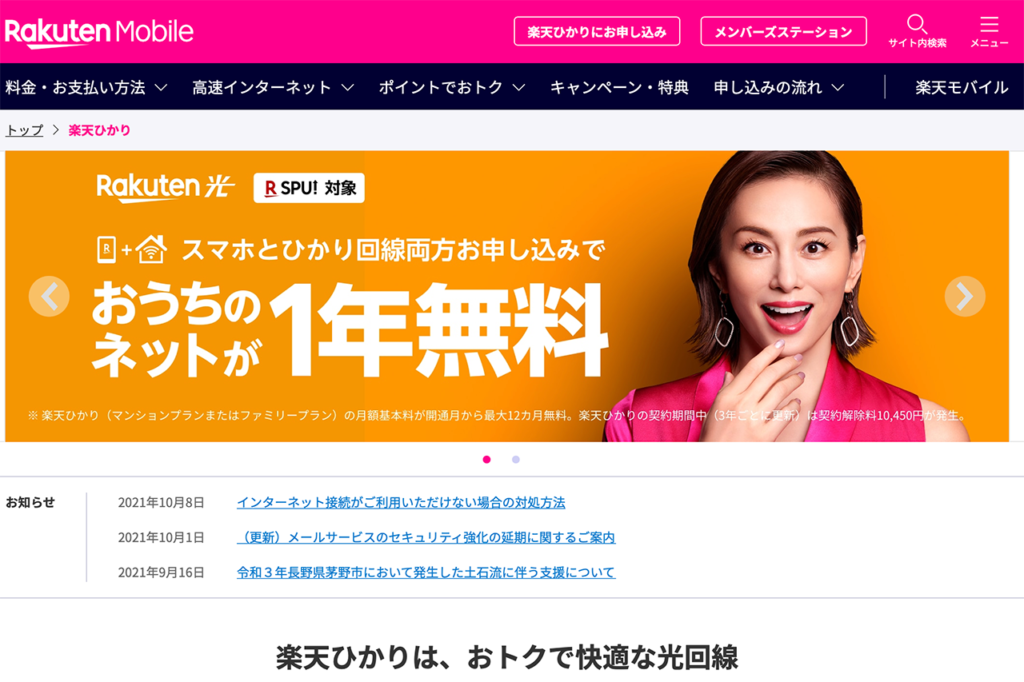1024x682 pixels.
Task: Advance to next banner slide arrow
Action: click(x=965, y=297)
